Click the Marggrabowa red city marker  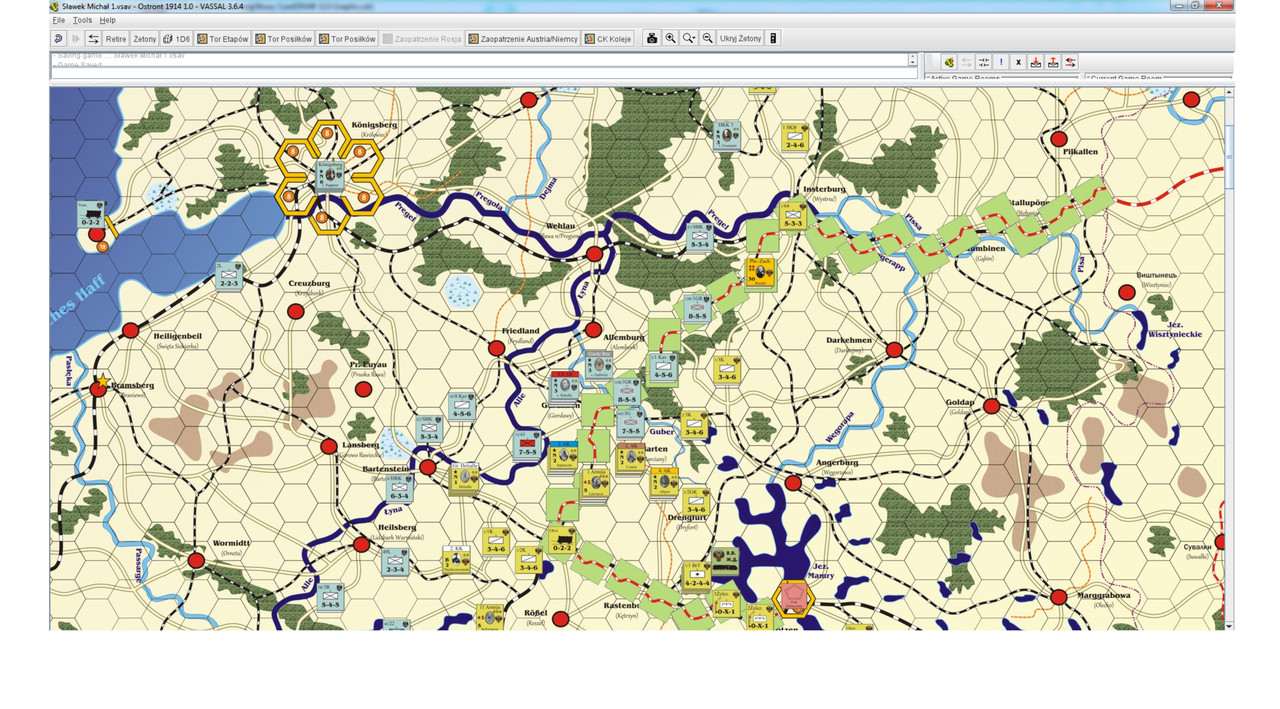pos(1058,597)
